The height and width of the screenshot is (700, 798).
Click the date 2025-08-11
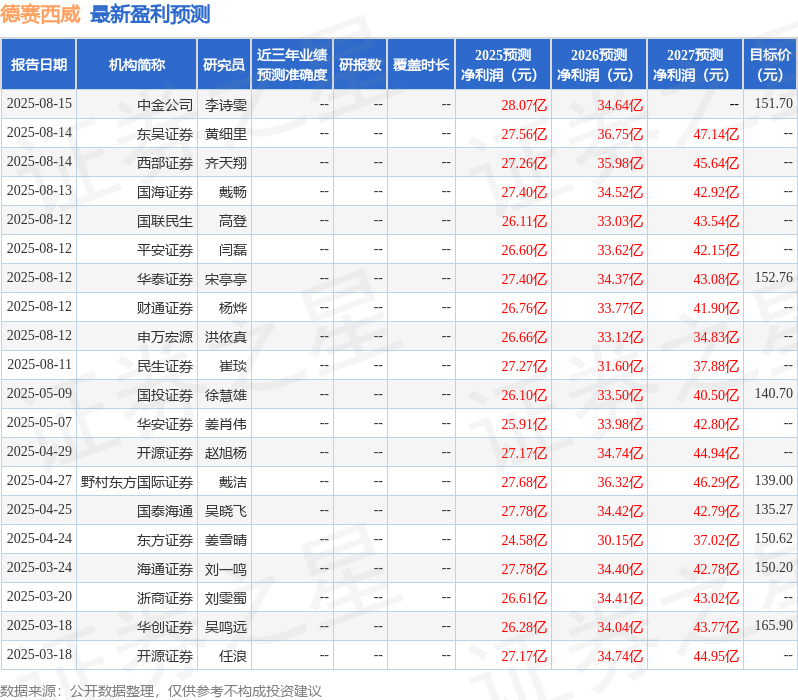[39, 365]
